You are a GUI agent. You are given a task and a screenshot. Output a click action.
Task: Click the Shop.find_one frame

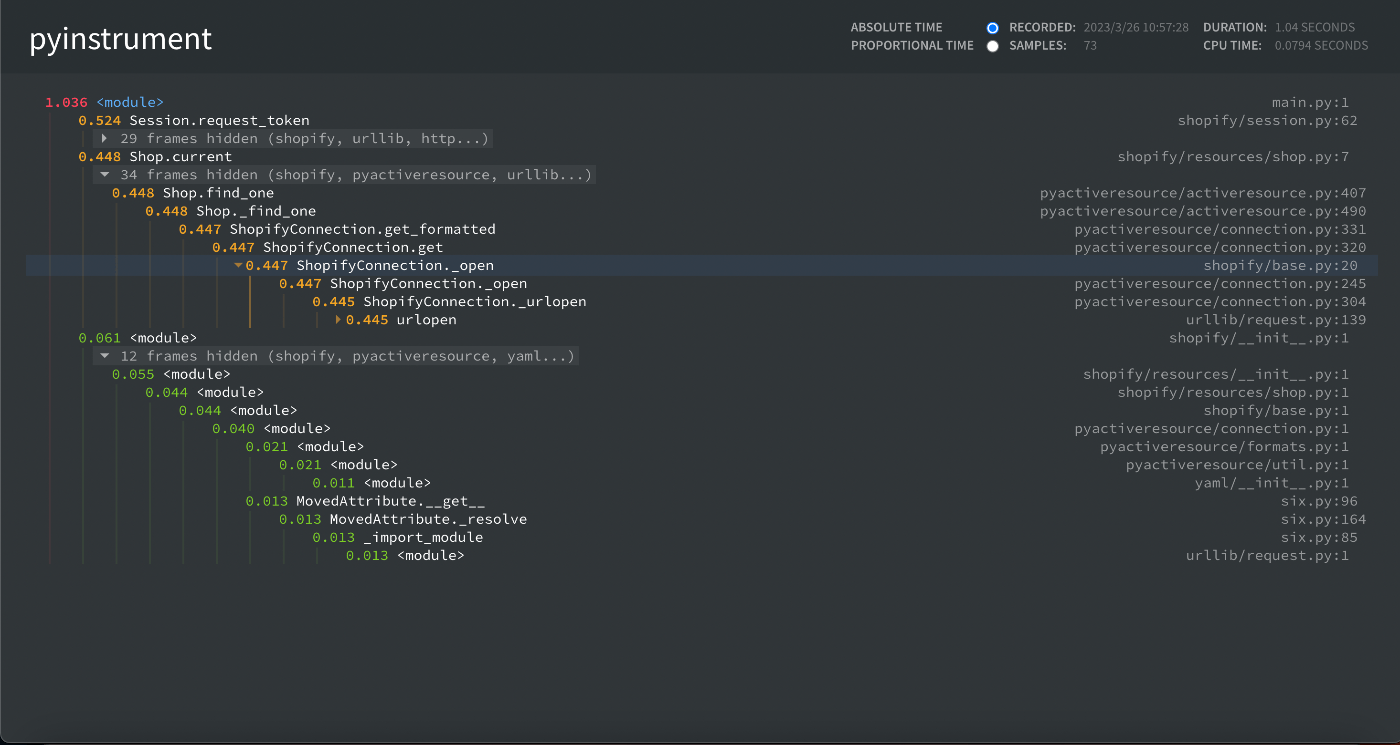[218, 193]
